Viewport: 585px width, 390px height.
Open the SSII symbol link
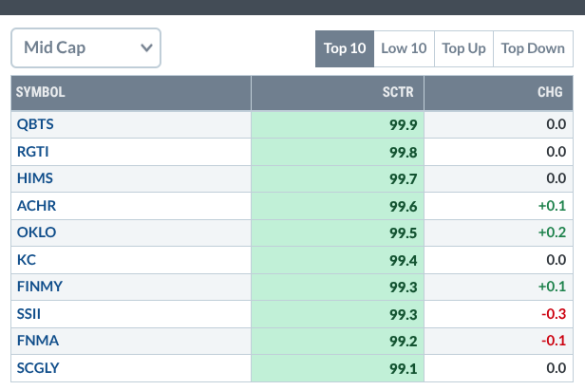[x=28, y=314]
